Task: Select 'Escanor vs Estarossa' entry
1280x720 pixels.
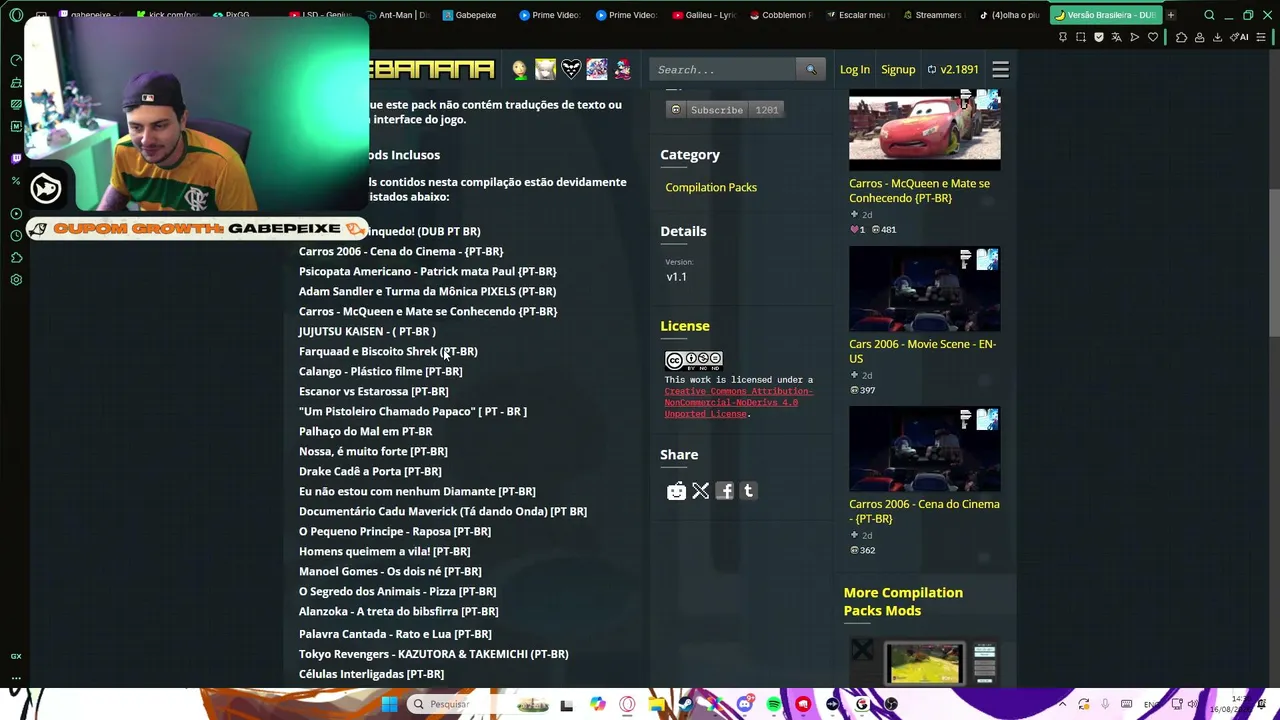Action: (x=373, y=391)
